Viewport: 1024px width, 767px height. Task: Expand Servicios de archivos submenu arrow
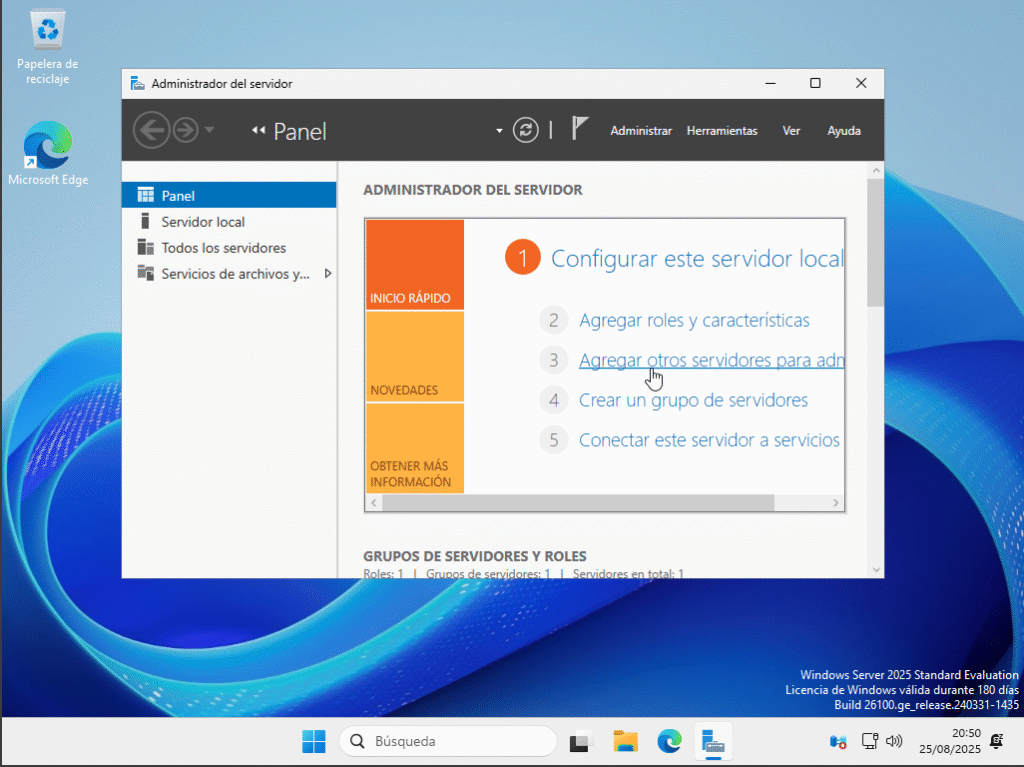click(x=328, y=274)
